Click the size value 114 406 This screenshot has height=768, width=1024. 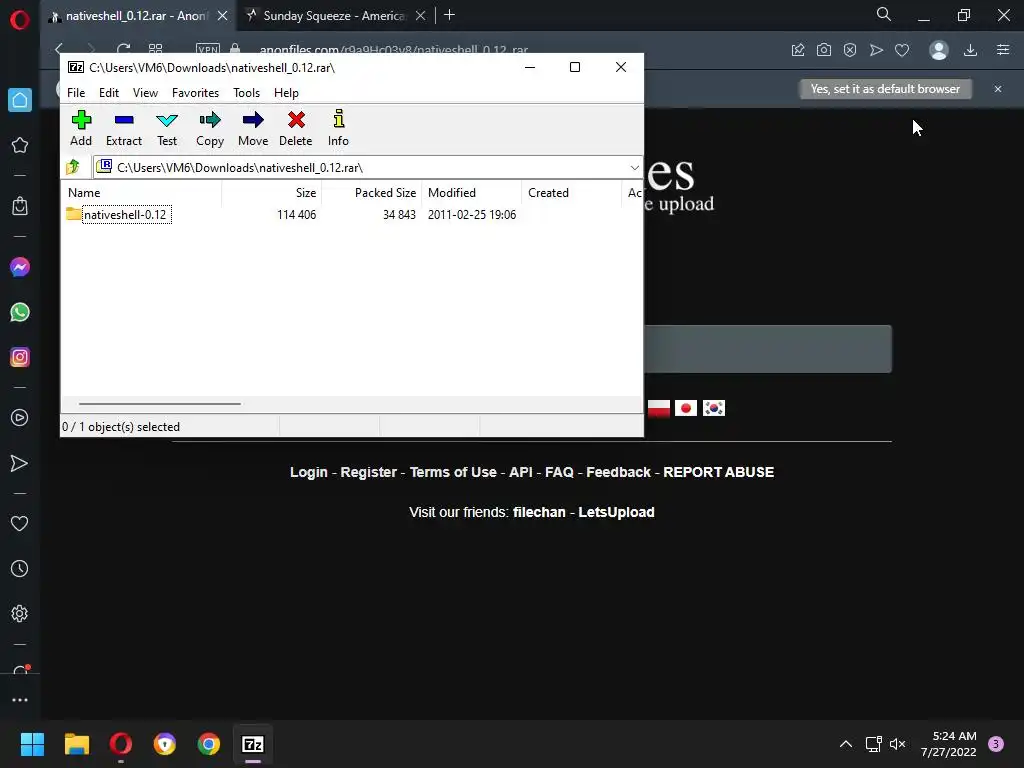click(296, 214)
